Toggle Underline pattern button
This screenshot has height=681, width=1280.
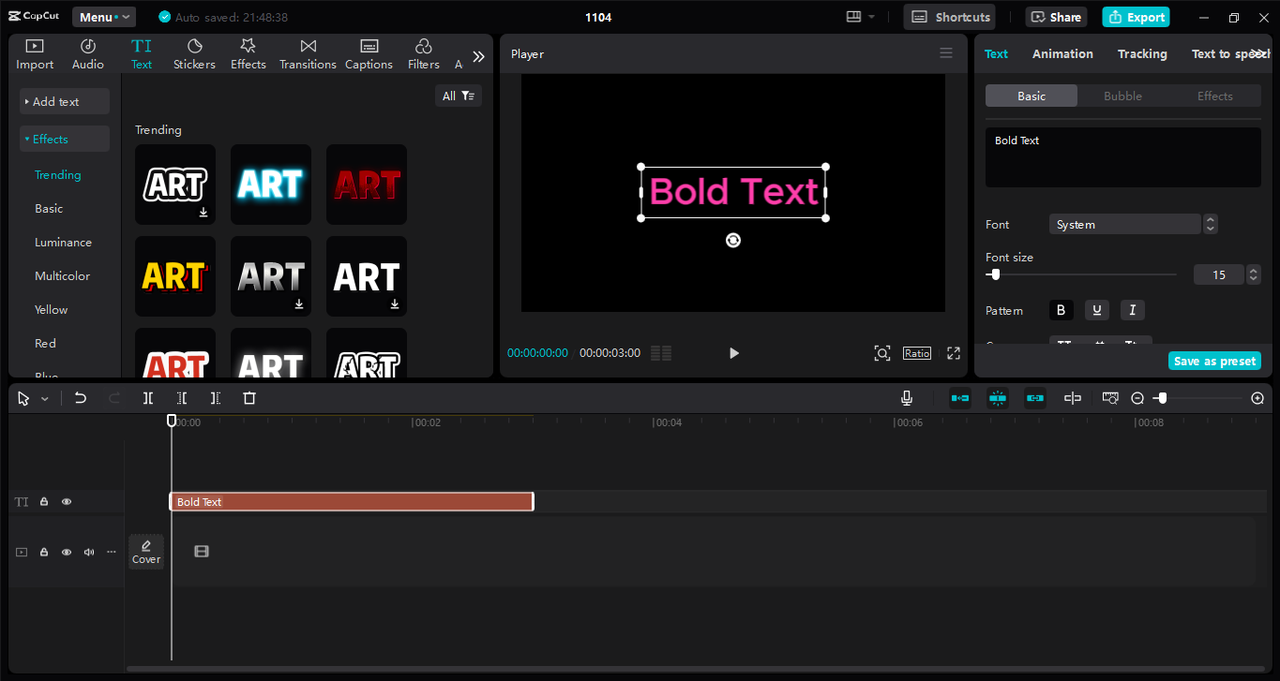[1097, 310]
